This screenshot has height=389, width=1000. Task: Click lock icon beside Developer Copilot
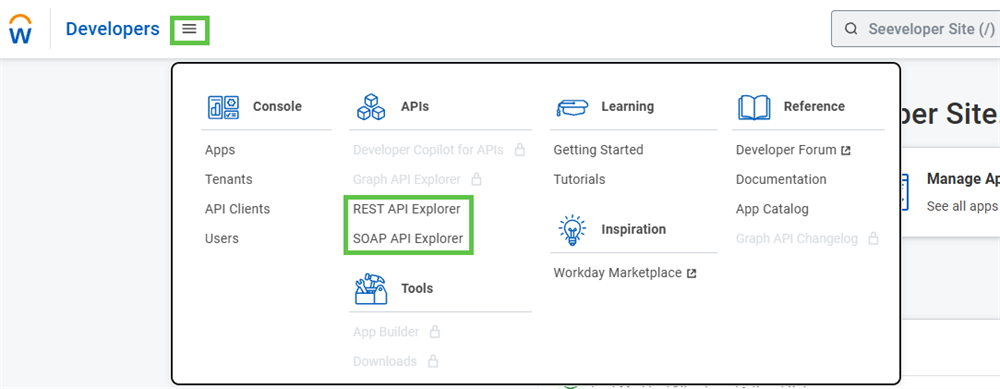tap(520, 150)
